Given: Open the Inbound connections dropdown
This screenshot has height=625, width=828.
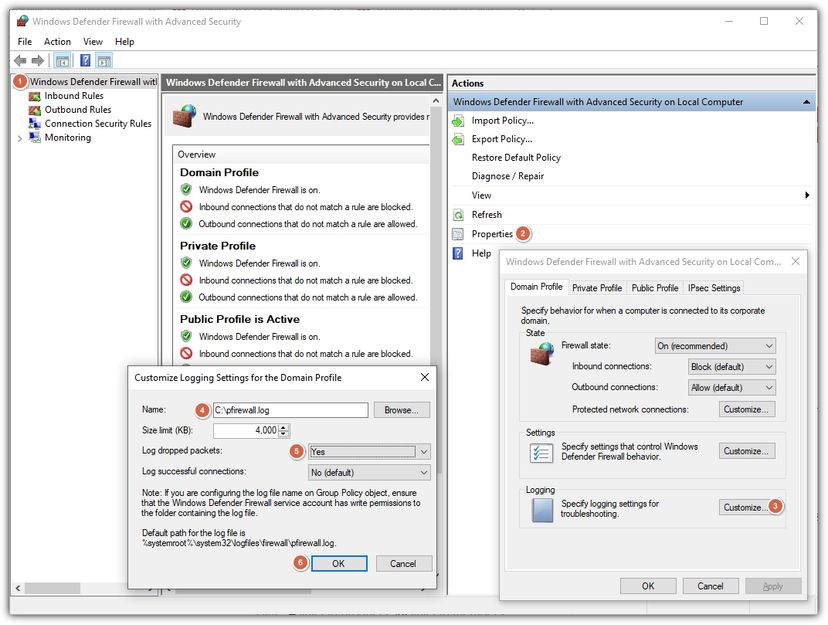Looking at the screenshot, I should point(731,366).
